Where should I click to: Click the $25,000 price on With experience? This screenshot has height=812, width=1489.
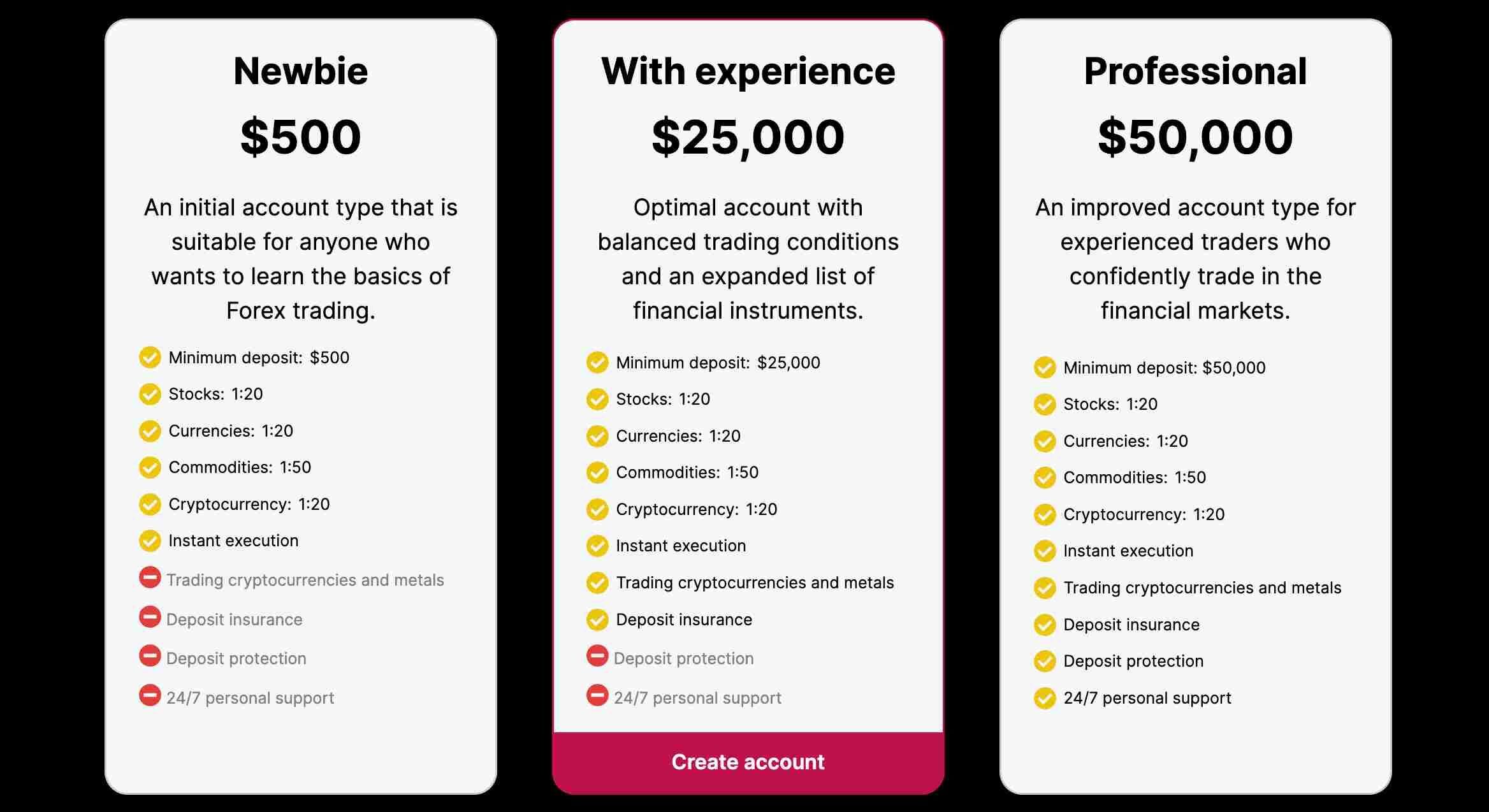pos(748,137)
